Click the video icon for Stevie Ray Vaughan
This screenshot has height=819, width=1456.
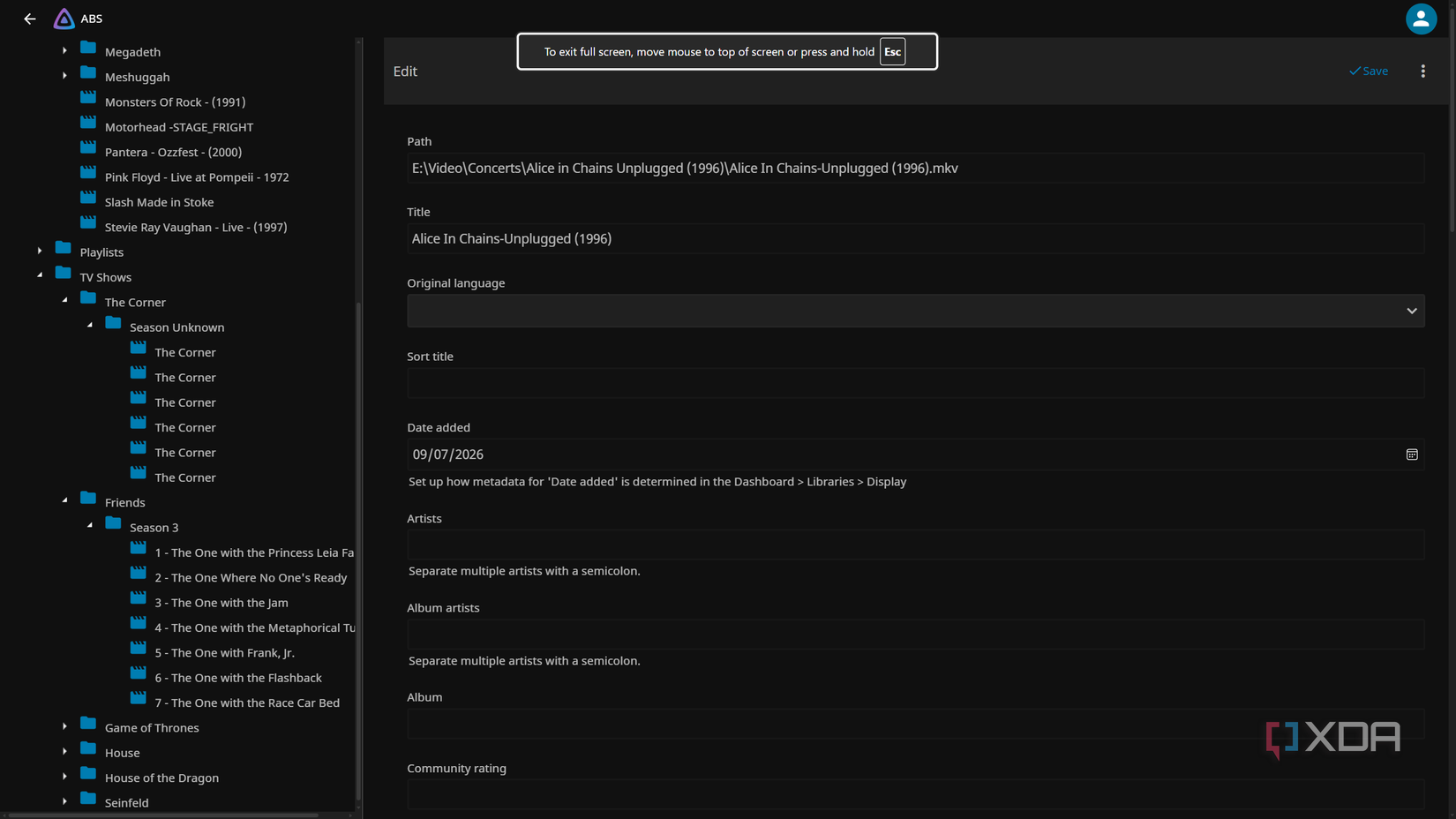pos(88,222)
